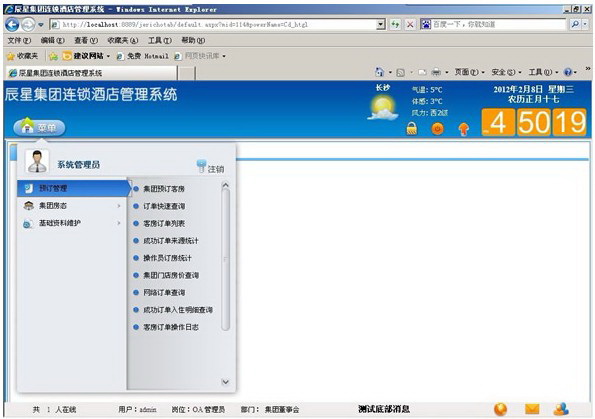Click the browser Stop icon
This screenshot has height=419, width=595.
click(x=410, y=25)
